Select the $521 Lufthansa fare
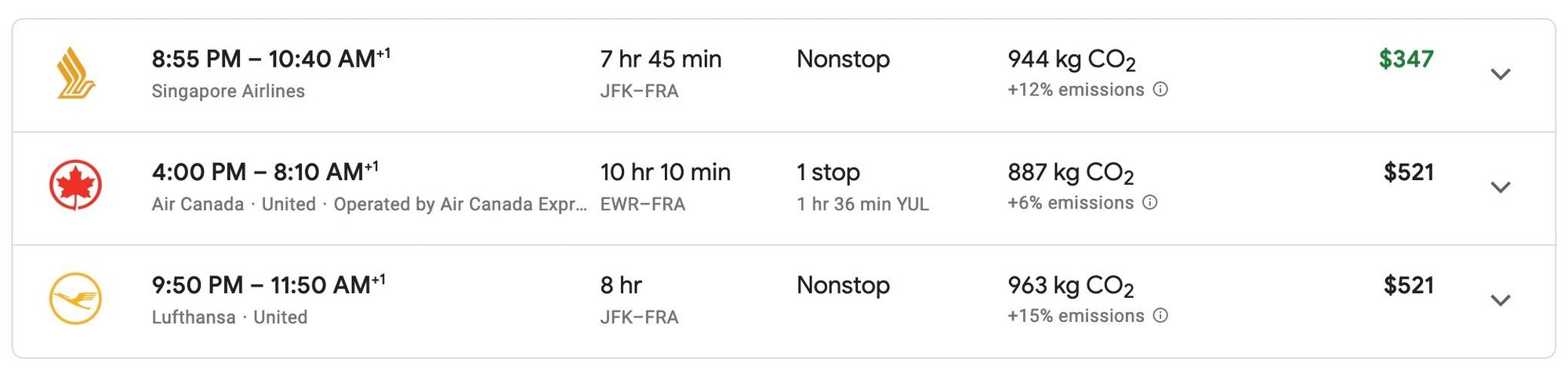The height and width of the screenshot is (380, 1568). pos(1408,285)
